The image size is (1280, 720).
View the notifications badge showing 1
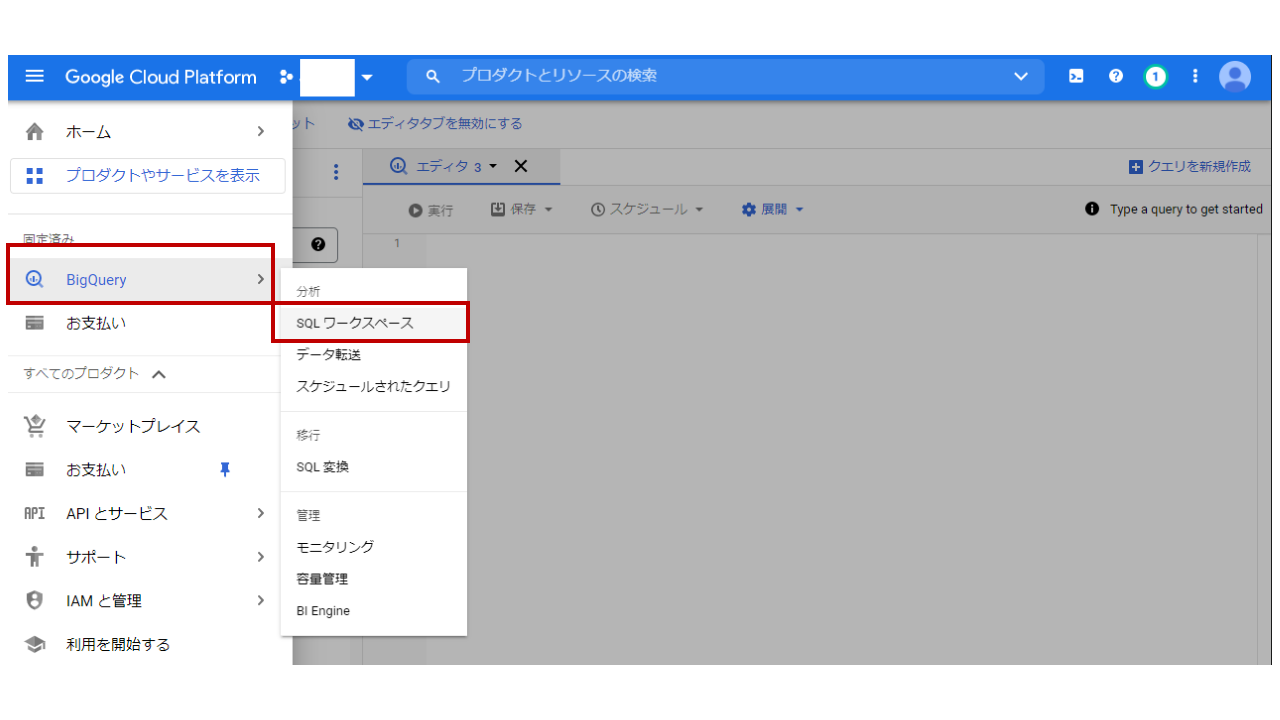pyautogui.click(x=1155, y=76)
